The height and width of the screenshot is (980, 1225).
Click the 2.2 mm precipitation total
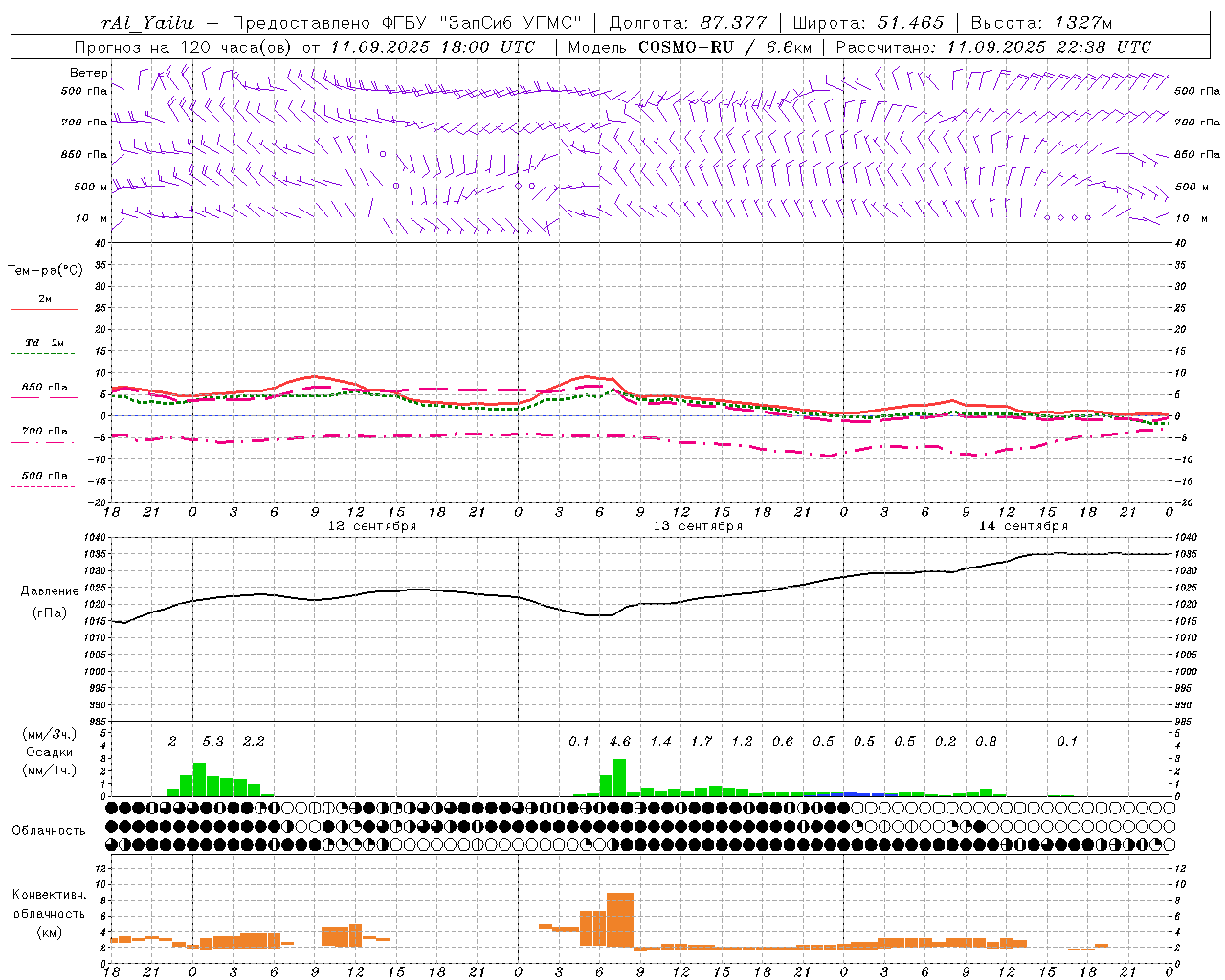click(x=254, y=741)
